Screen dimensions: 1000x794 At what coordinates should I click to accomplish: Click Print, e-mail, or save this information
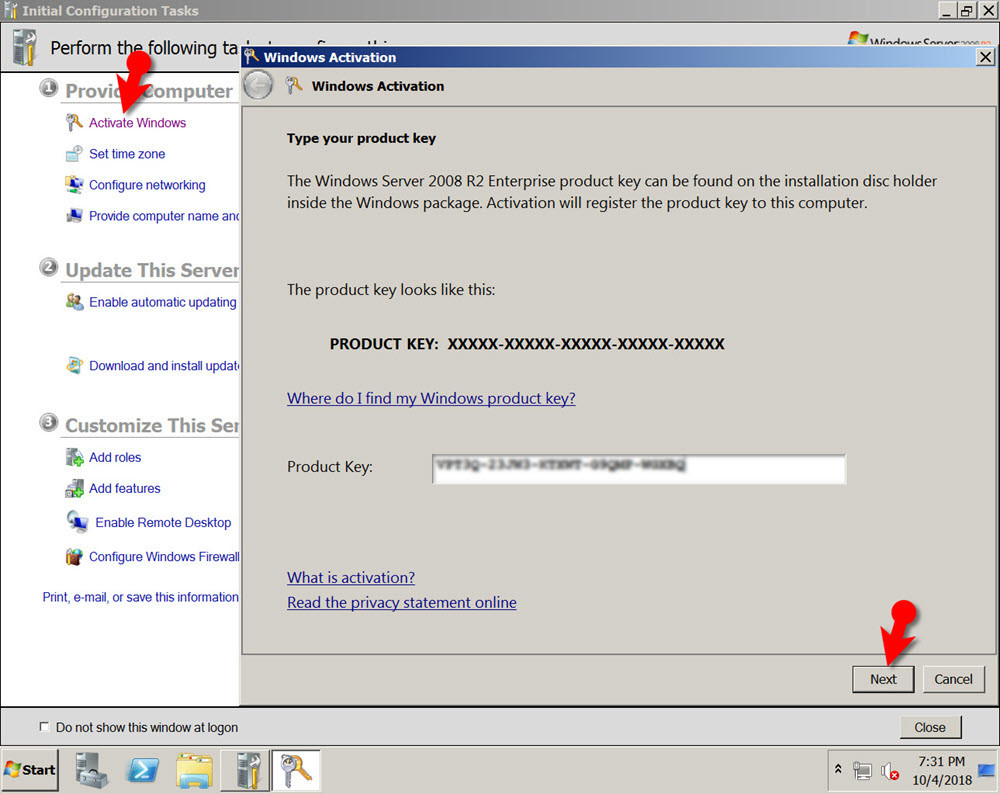point(140,597)
